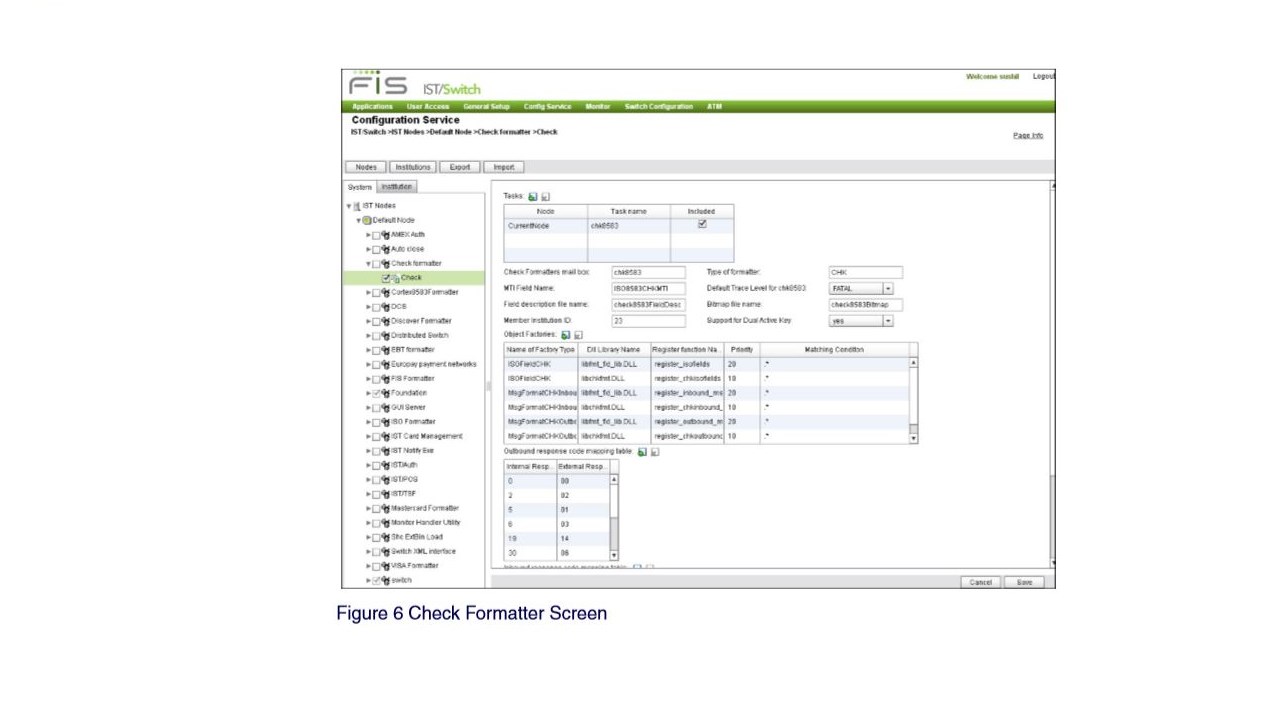Click the EBT formatter node icon
The image size is (1280, 720).
pyautogui.click(x=386, y=350)
